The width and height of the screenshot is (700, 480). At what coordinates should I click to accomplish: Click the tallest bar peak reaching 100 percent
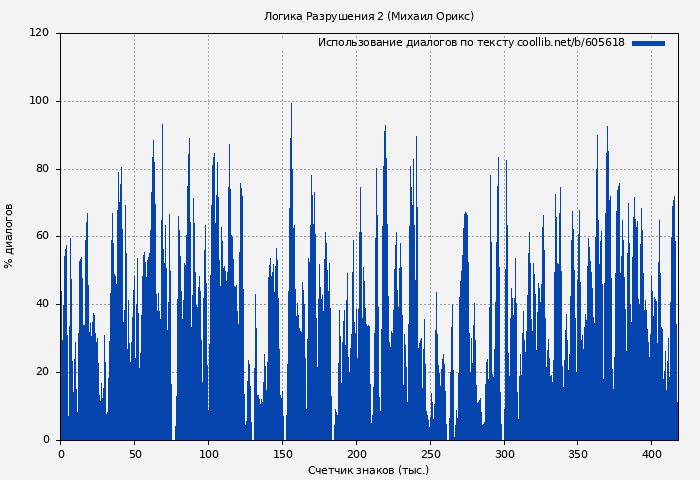(x=291, y=105)
